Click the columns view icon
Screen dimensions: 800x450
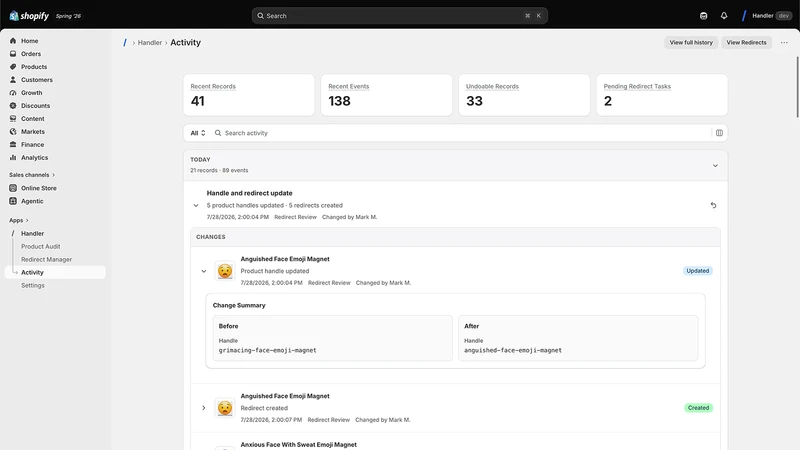pyautogui.click(x=719, y=133)
